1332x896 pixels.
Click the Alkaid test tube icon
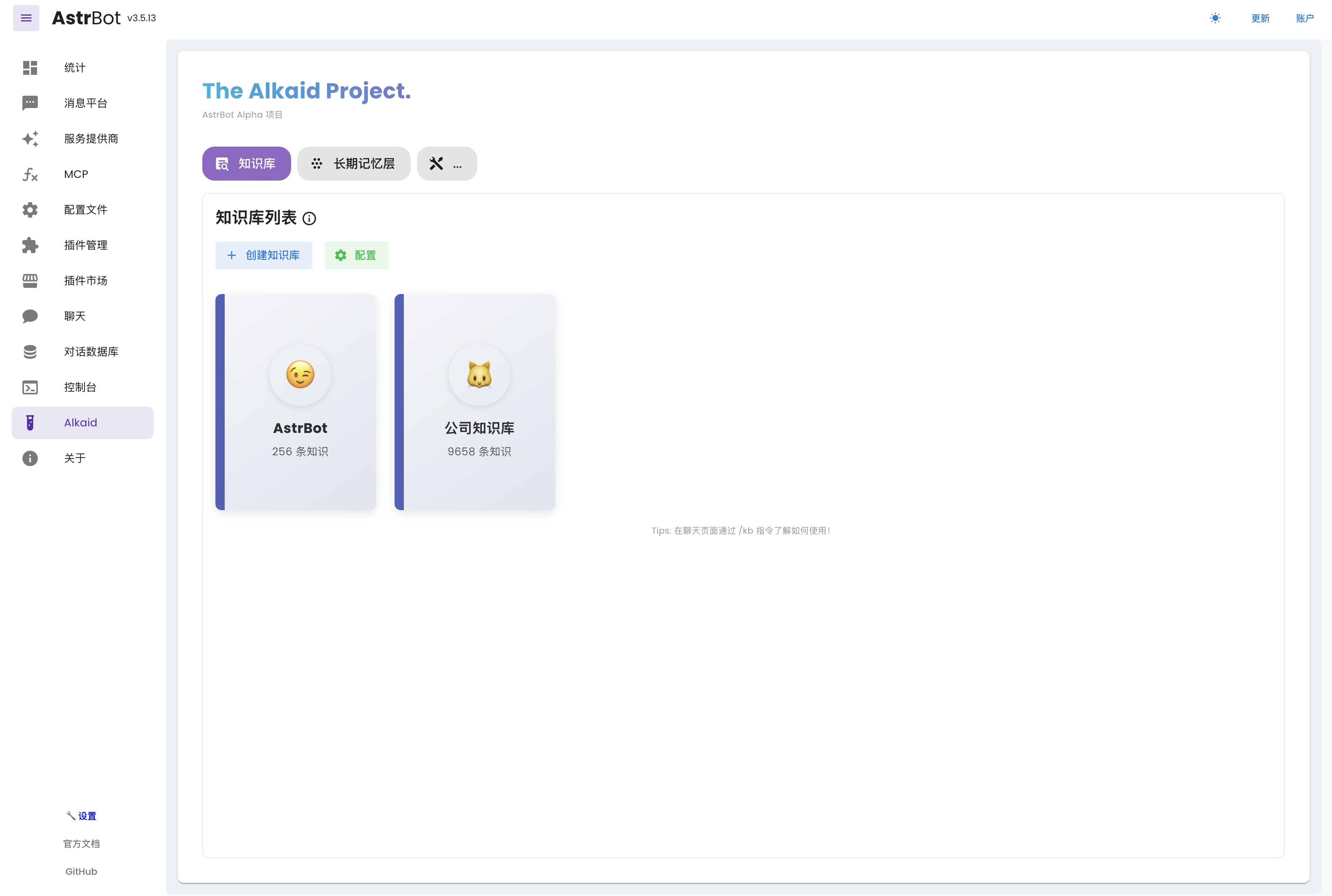pos(30,423)
